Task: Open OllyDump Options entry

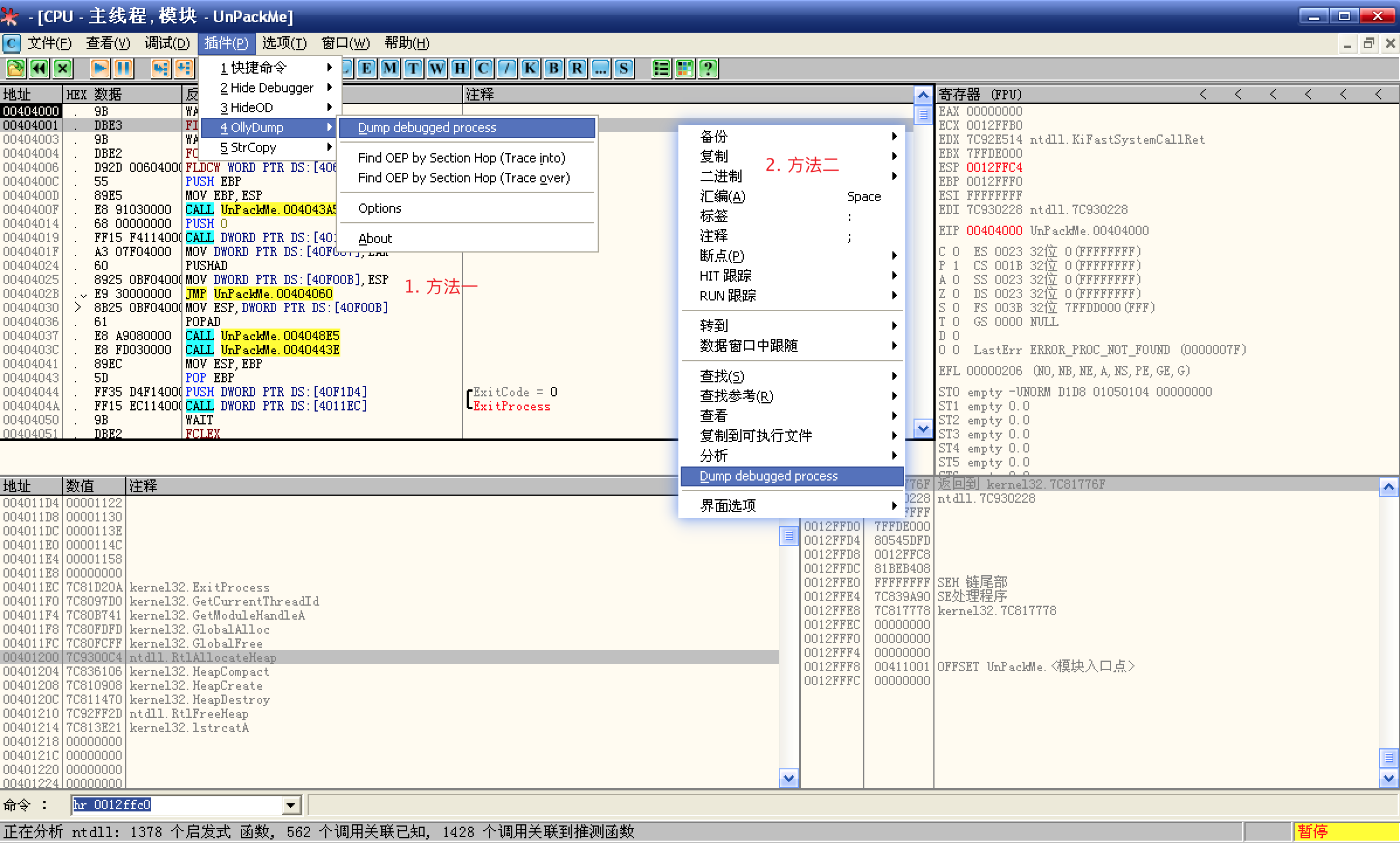Action: pyautogui.click(x=380, y=209)
